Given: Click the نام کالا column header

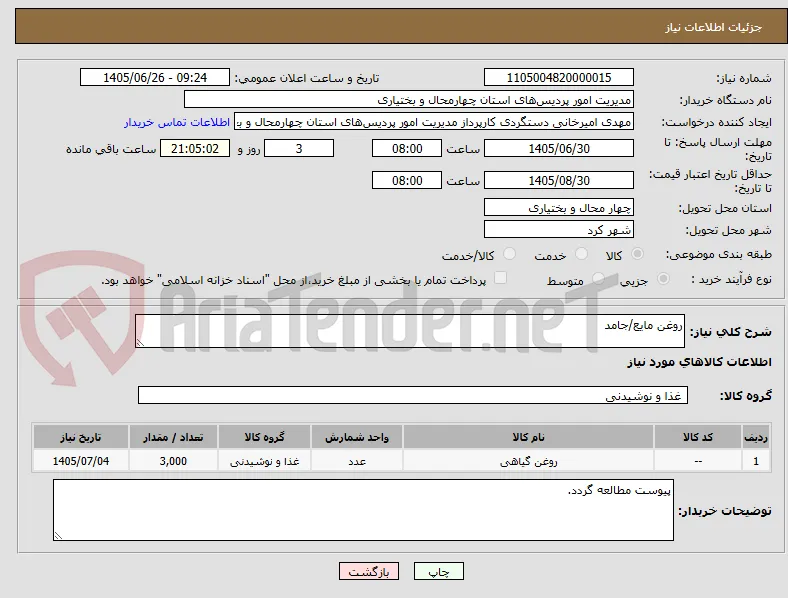Looking at the screenshot, I should point(528,437).
